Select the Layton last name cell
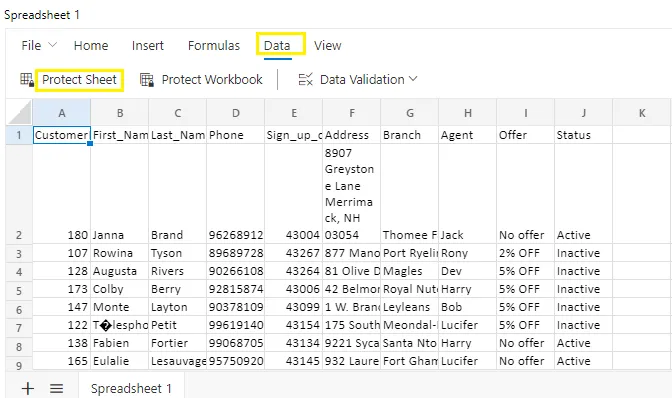The width and height of the screenshot is (672, 398). click(177, 307)
